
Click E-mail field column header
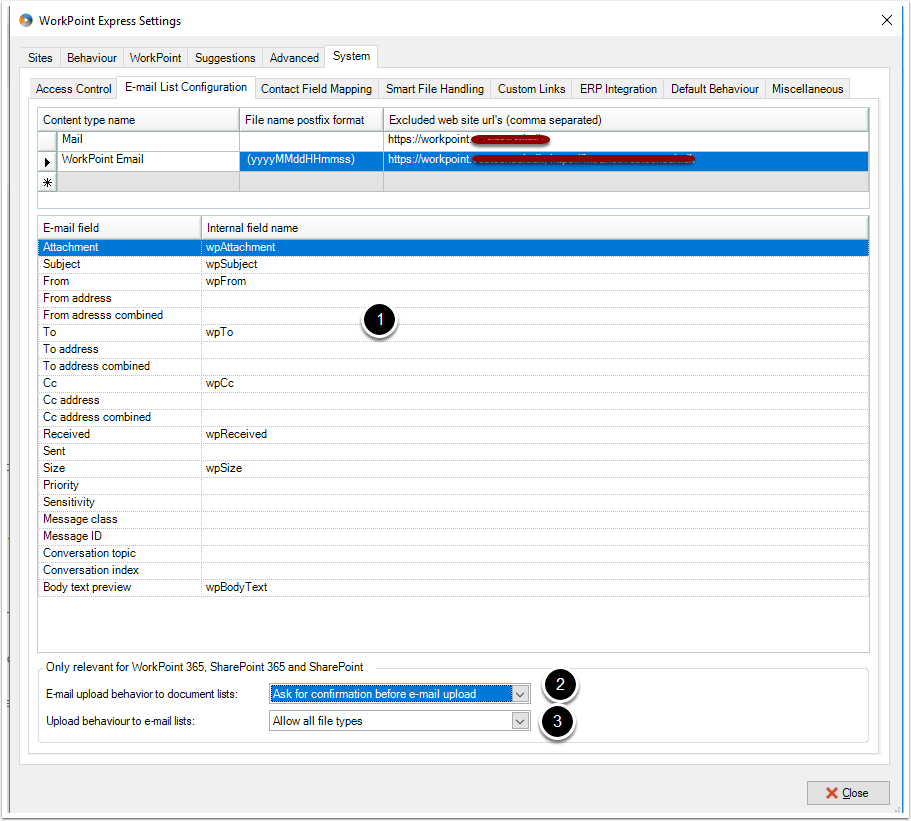point(120,228)
